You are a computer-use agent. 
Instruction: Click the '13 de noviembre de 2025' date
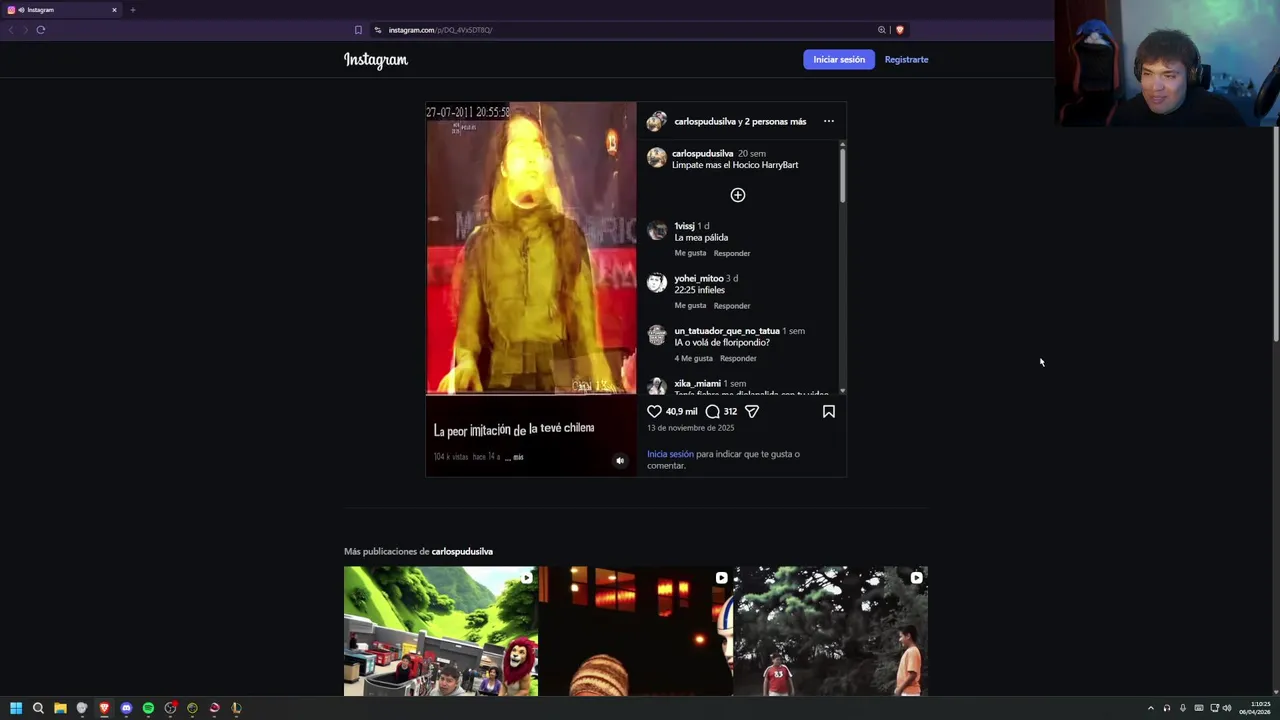690,428
